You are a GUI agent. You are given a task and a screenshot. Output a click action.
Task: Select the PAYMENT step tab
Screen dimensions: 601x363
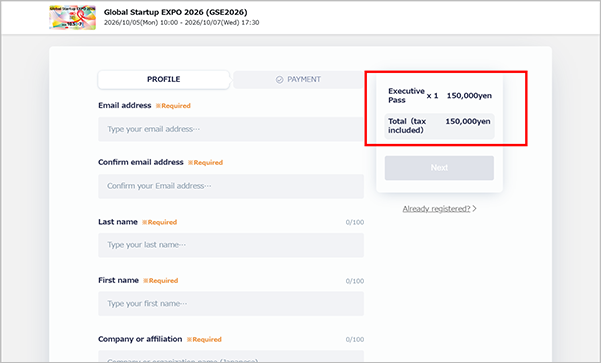point(298,79)
